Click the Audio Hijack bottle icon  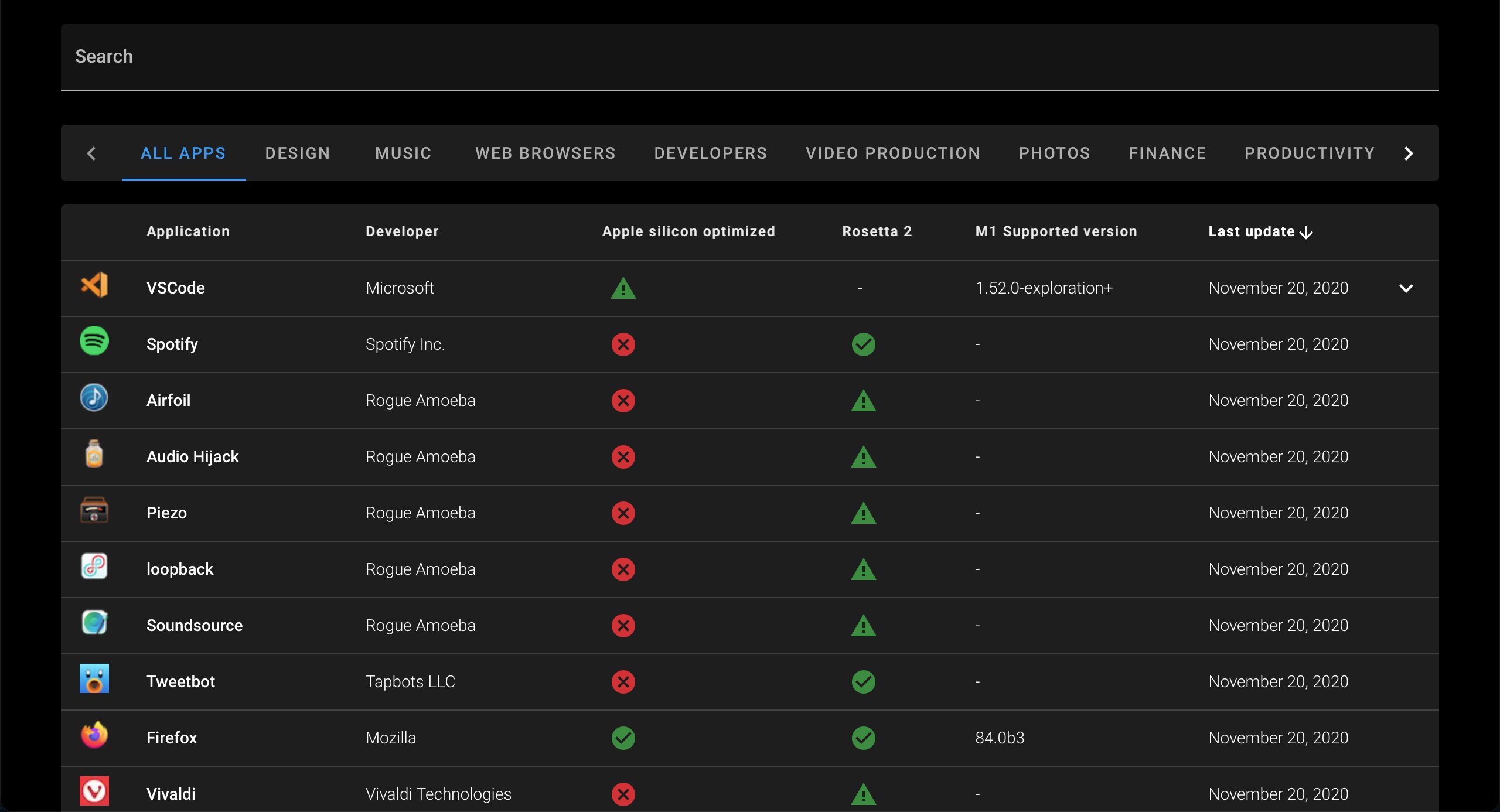pos(94,453)
